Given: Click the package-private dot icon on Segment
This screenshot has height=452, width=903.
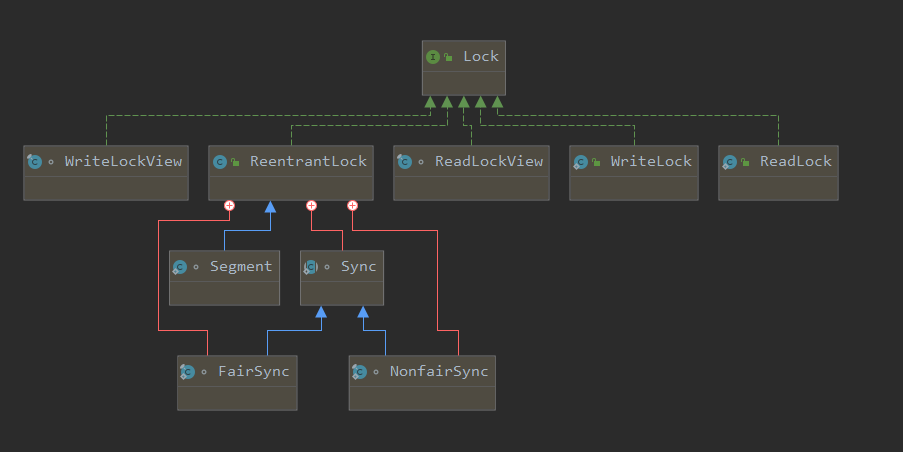Looking at the screenshot, I should [x=196, y=267].
